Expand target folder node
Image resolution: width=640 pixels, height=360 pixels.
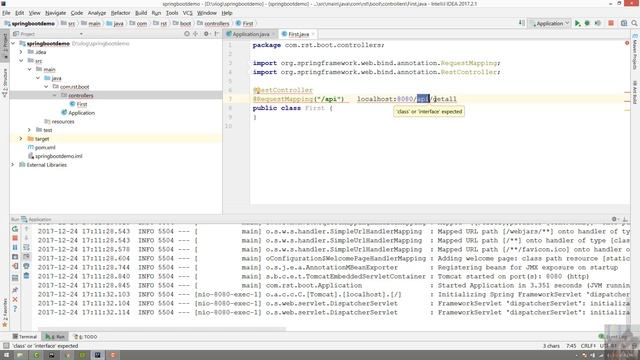point(21,139)
